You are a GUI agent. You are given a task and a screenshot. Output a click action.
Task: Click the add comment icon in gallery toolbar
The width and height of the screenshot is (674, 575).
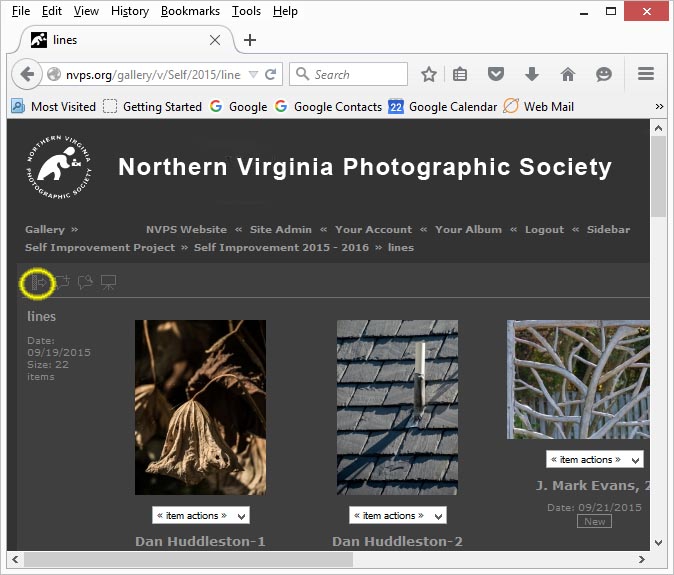point(62,283)
